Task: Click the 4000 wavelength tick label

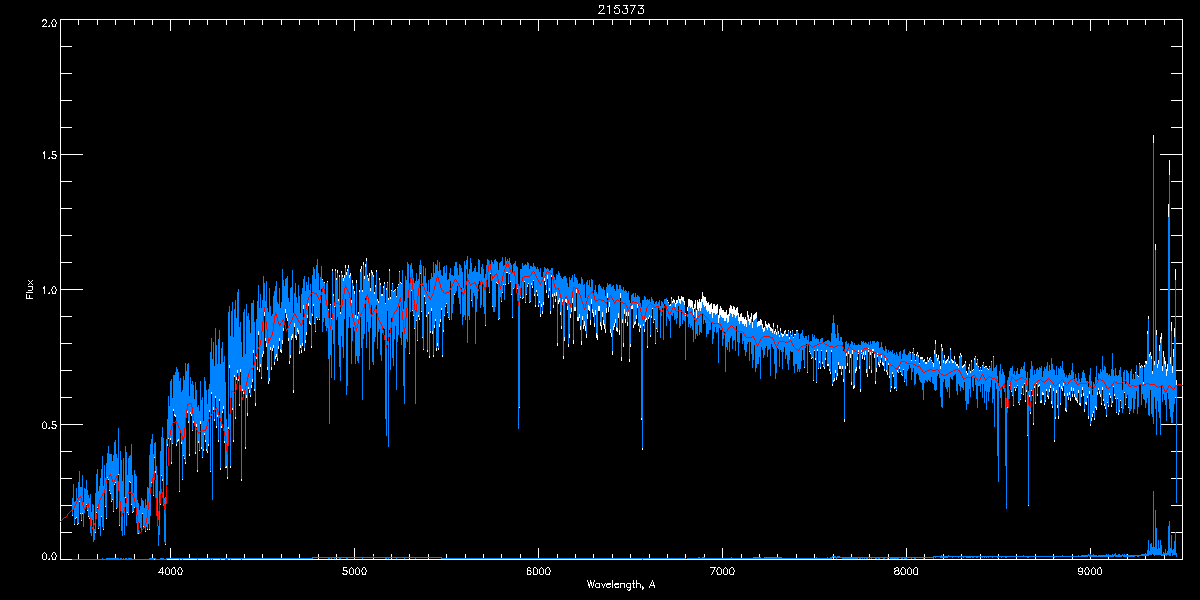Action: point(171,573)
